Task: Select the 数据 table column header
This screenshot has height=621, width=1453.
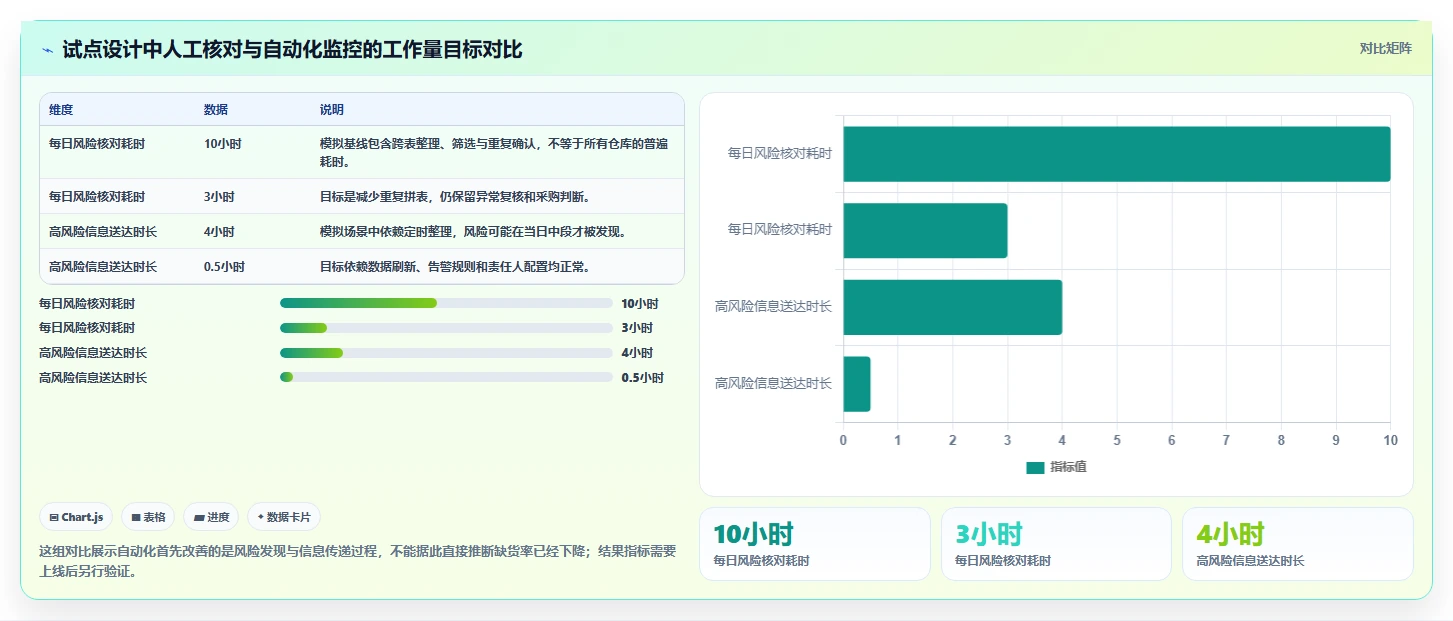Action: pyautogui.click(x=216, y=109)
